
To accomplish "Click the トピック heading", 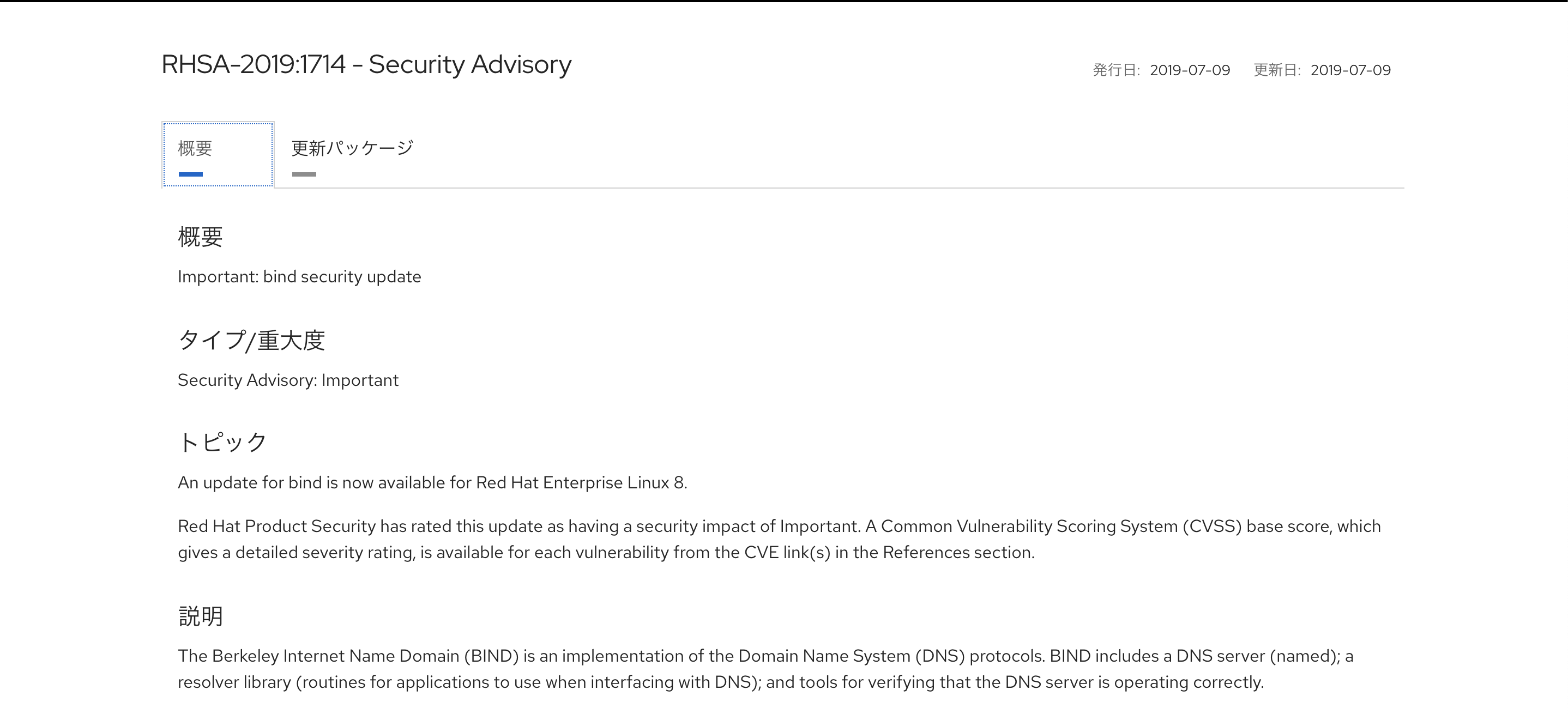I will point(222,443).
